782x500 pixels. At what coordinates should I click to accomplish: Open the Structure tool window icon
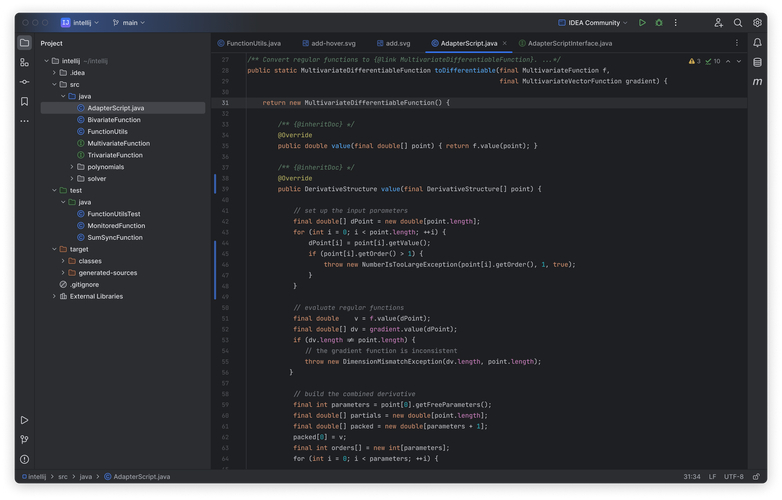(24, 62)
